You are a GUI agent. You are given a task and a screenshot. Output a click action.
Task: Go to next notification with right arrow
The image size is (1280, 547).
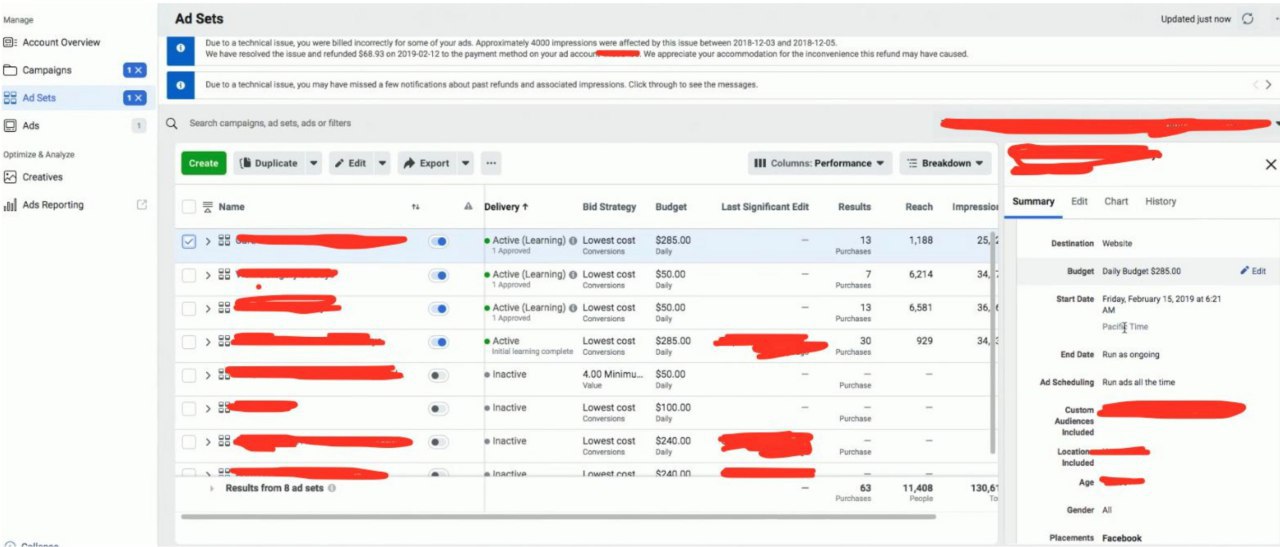point(1269,85)
